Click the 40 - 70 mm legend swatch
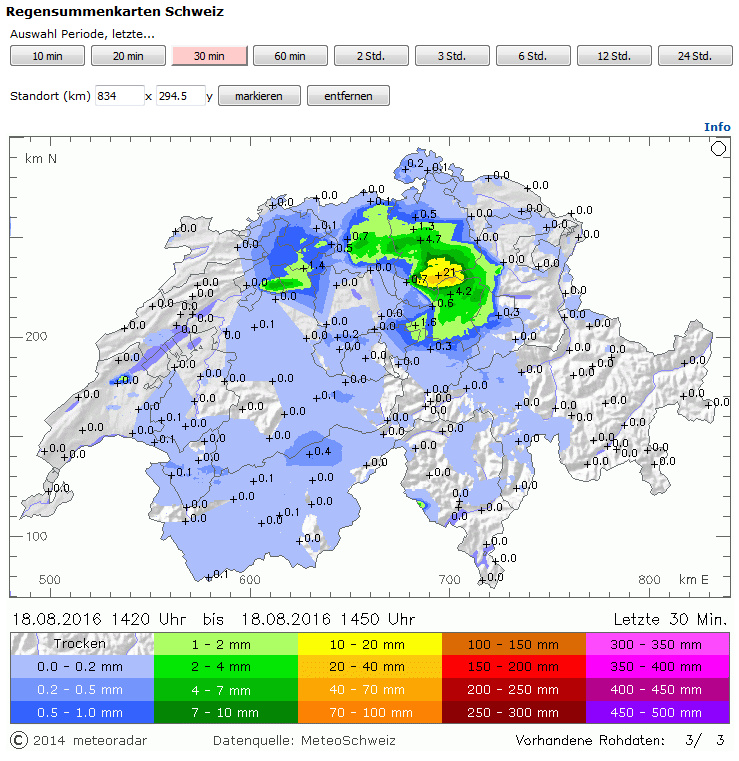The width and height of the screenshot is (739, 761). click(370, 690)
